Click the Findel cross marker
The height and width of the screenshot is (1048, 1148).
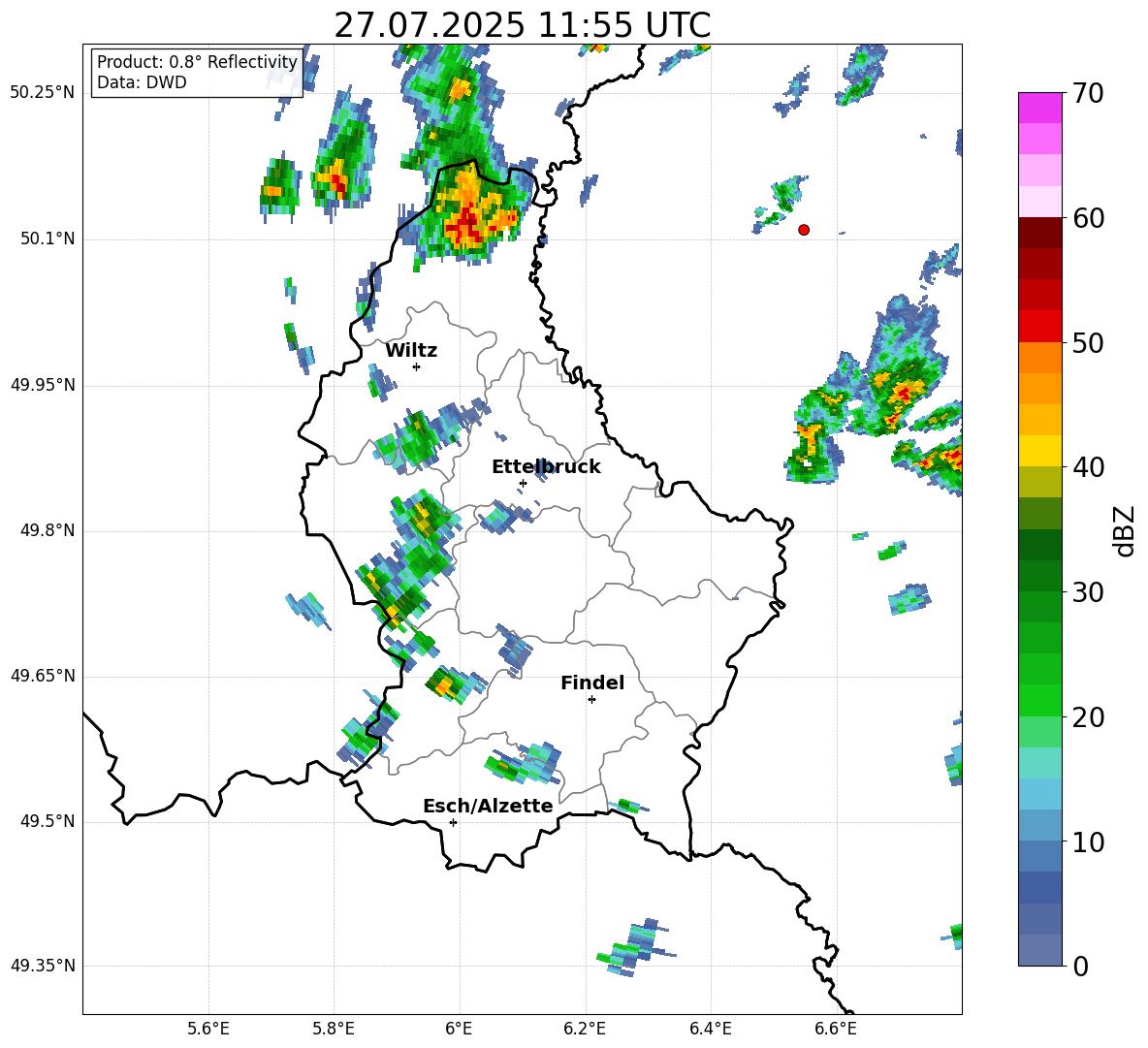click(x=591, y=700)
